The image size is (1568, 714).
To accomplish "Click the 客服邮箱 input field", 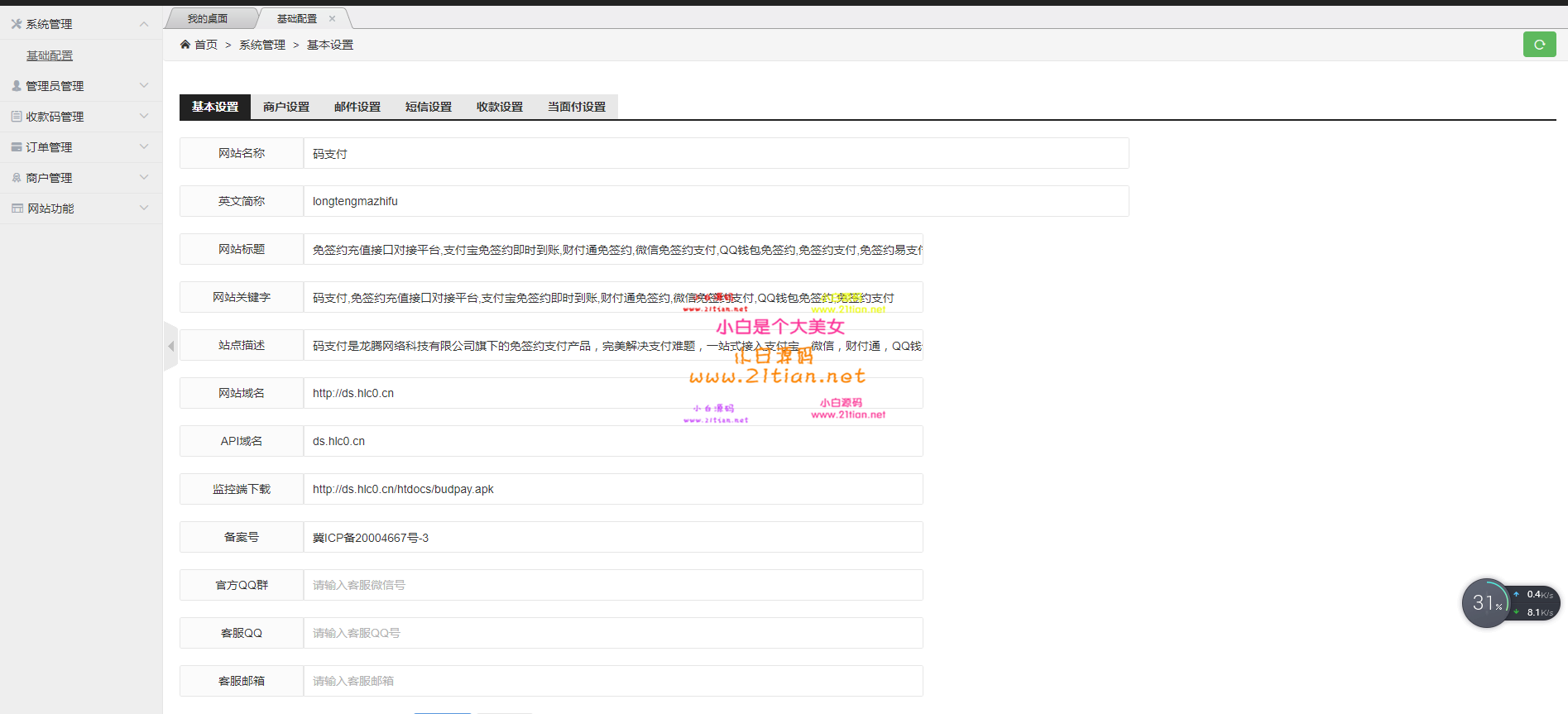I will pyautogui.click(x=613, y=681).
